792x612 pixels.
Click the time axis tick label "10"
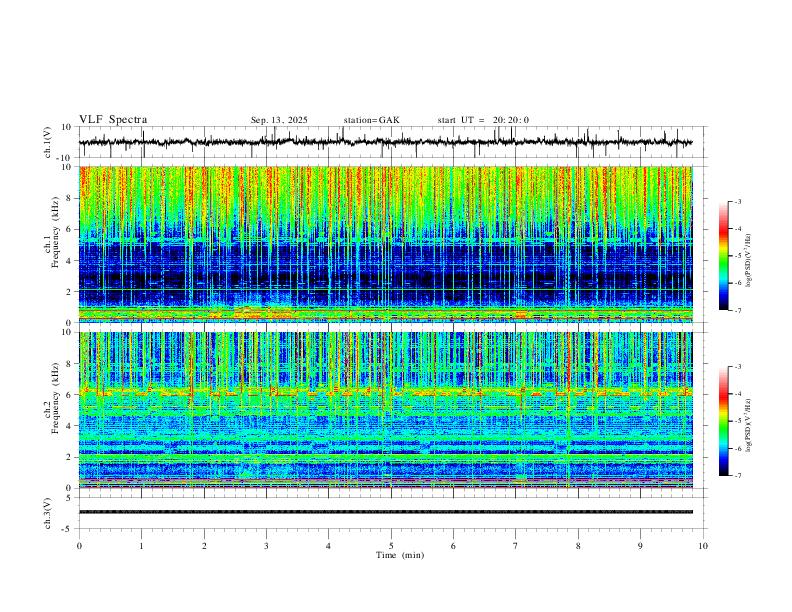pyautogui.click(x=703, y=546)
